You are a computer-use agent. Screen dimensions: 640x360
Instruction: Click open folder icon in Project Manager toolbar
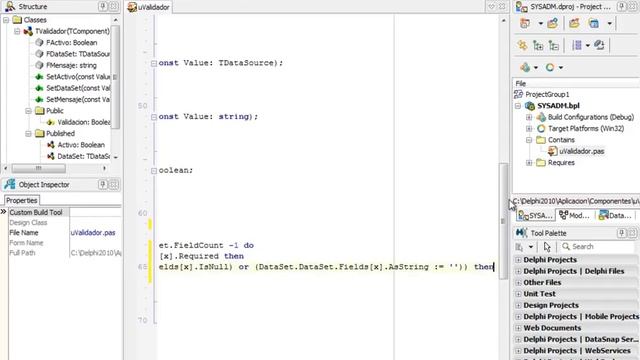pos(574,24)
